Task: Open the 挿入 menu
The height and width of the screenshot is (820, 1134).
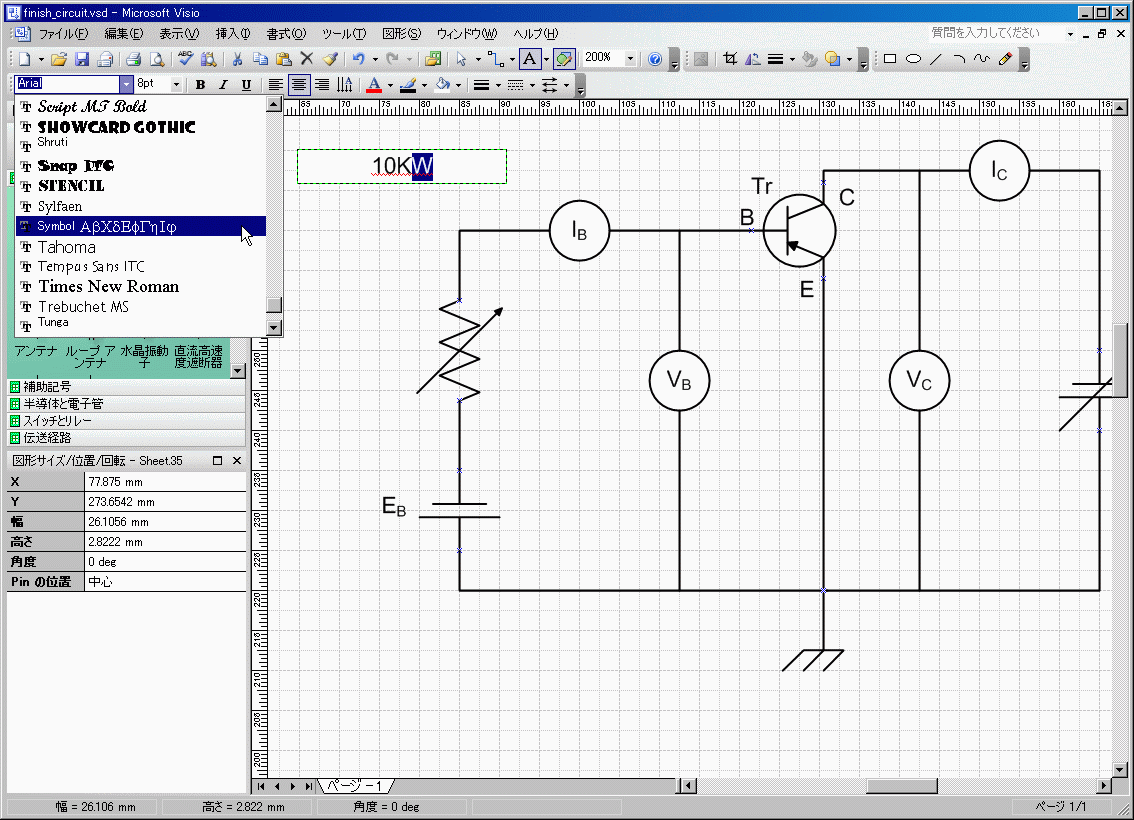Action: [232, 34]
